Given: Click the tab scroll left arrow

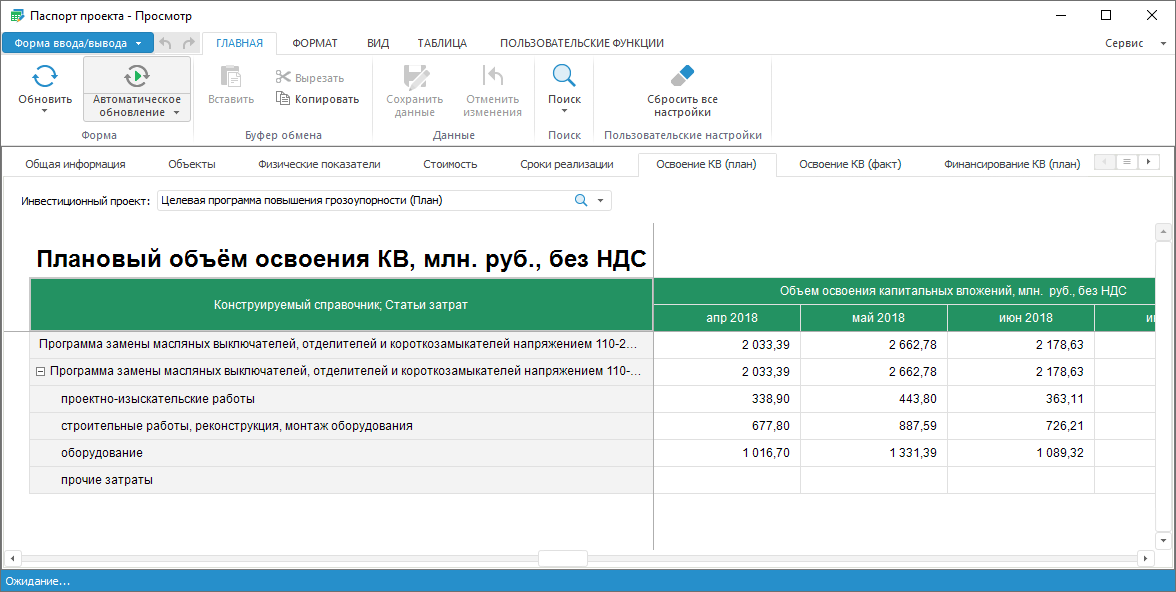Looking at the screenshot, I should (1105, 161).
